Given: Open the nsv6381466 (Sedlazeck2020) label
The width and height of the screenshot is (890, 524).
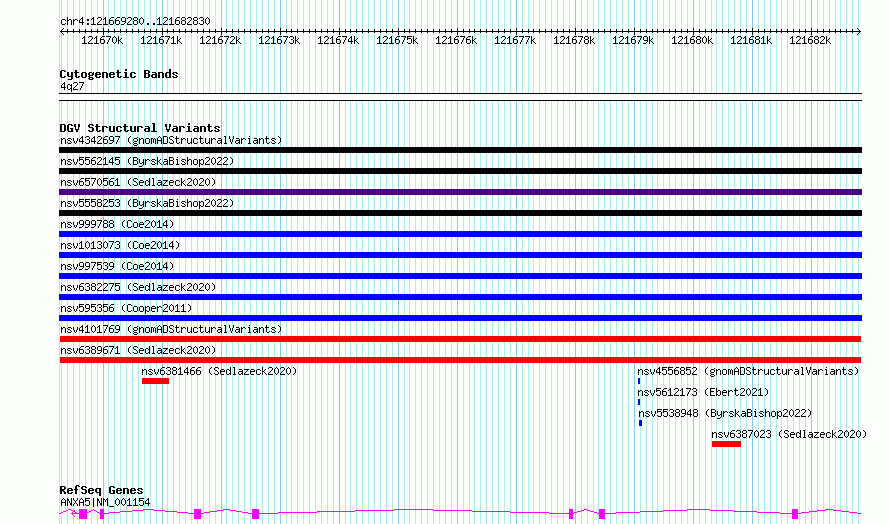Looking at the screenshot, I should click(219, 371).
